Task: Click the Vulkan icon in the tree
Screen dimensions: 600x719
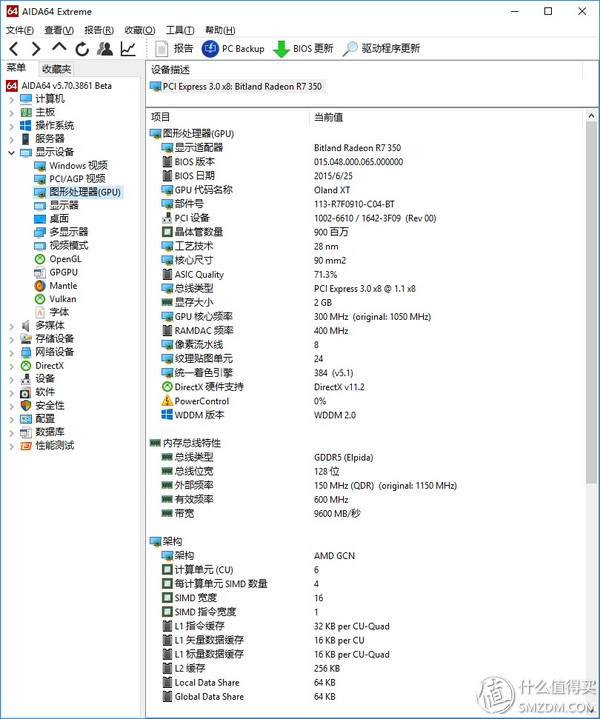Action: pos(40,299)
